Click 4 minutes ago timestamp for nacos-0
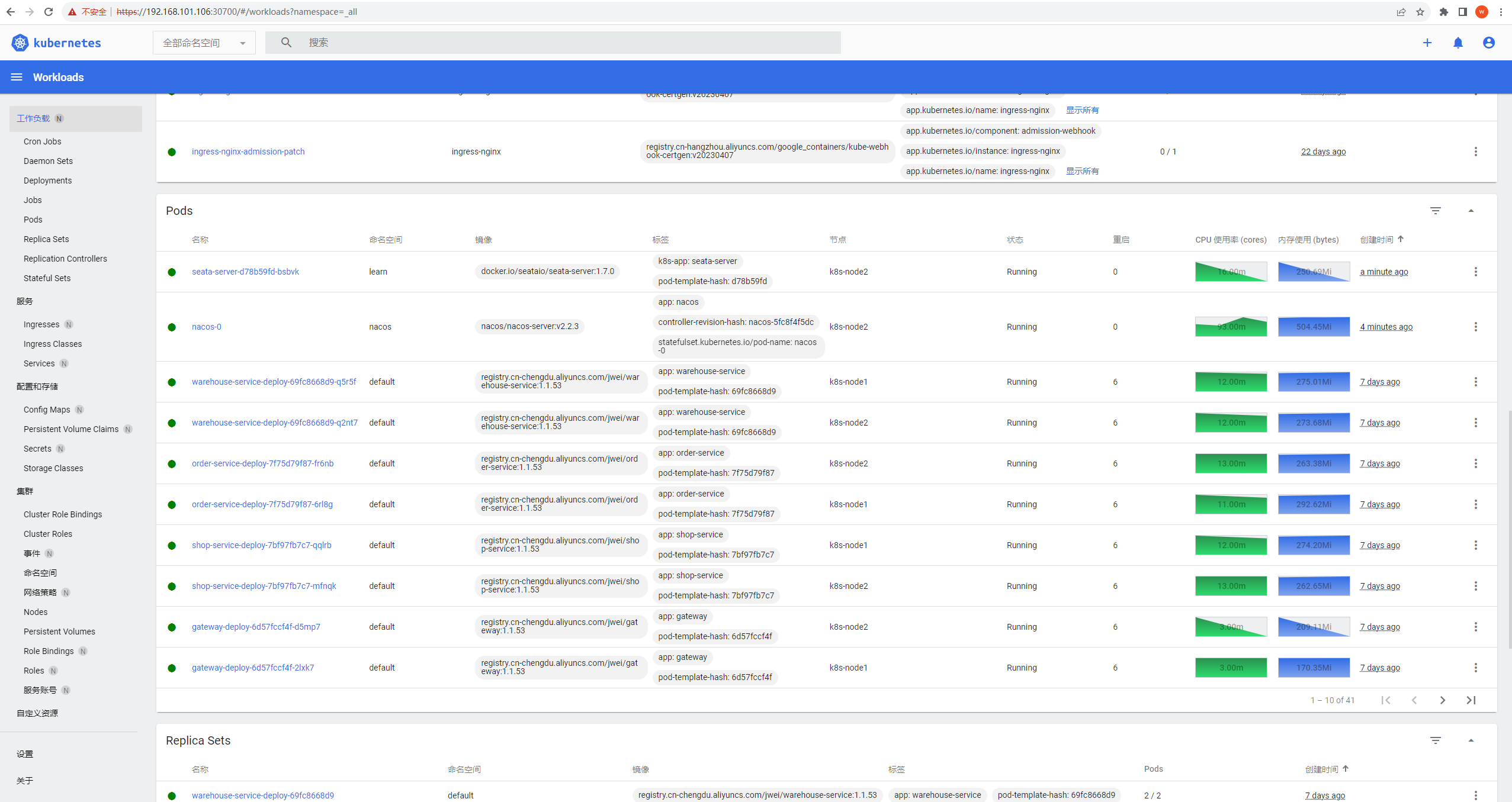Viewport: 1512px width, 802px height. [1386, 327]
